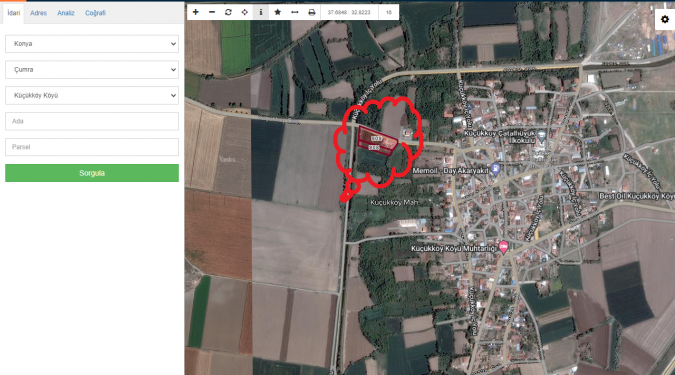Select the Coğrafi tab
The image size is (675, 375).
coord(95,13)
